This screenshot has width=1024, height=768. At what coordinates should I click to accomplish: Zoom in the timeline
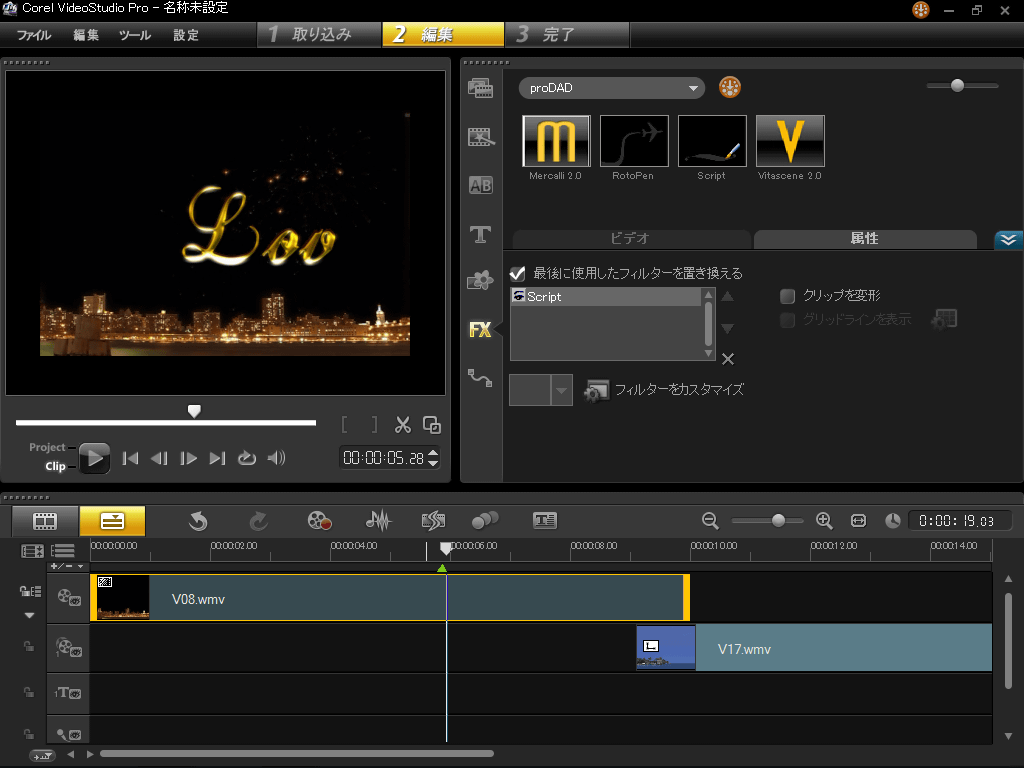(824, 521)
